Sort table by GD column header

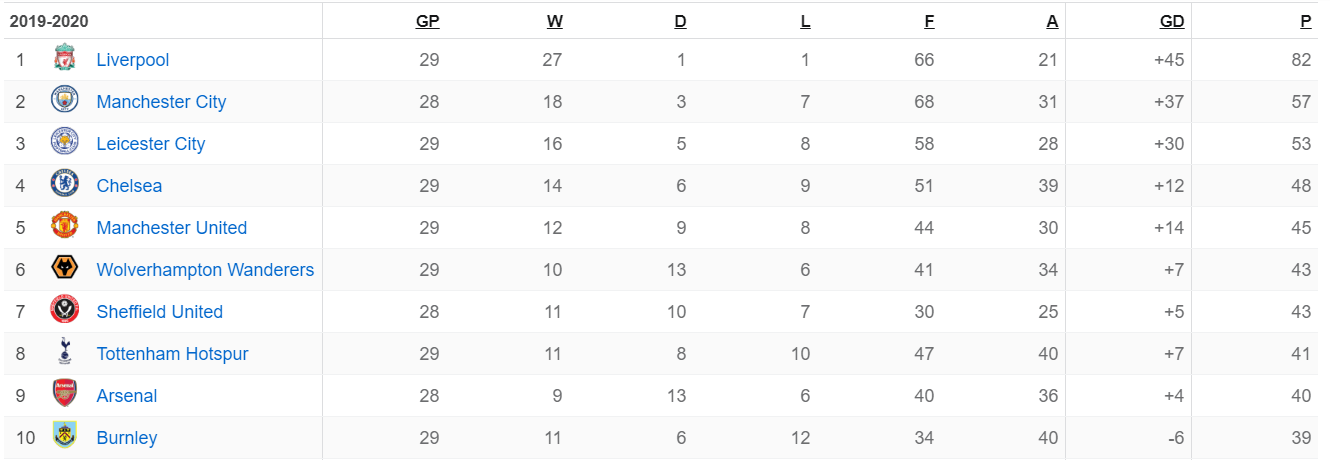pos(1172,21)
